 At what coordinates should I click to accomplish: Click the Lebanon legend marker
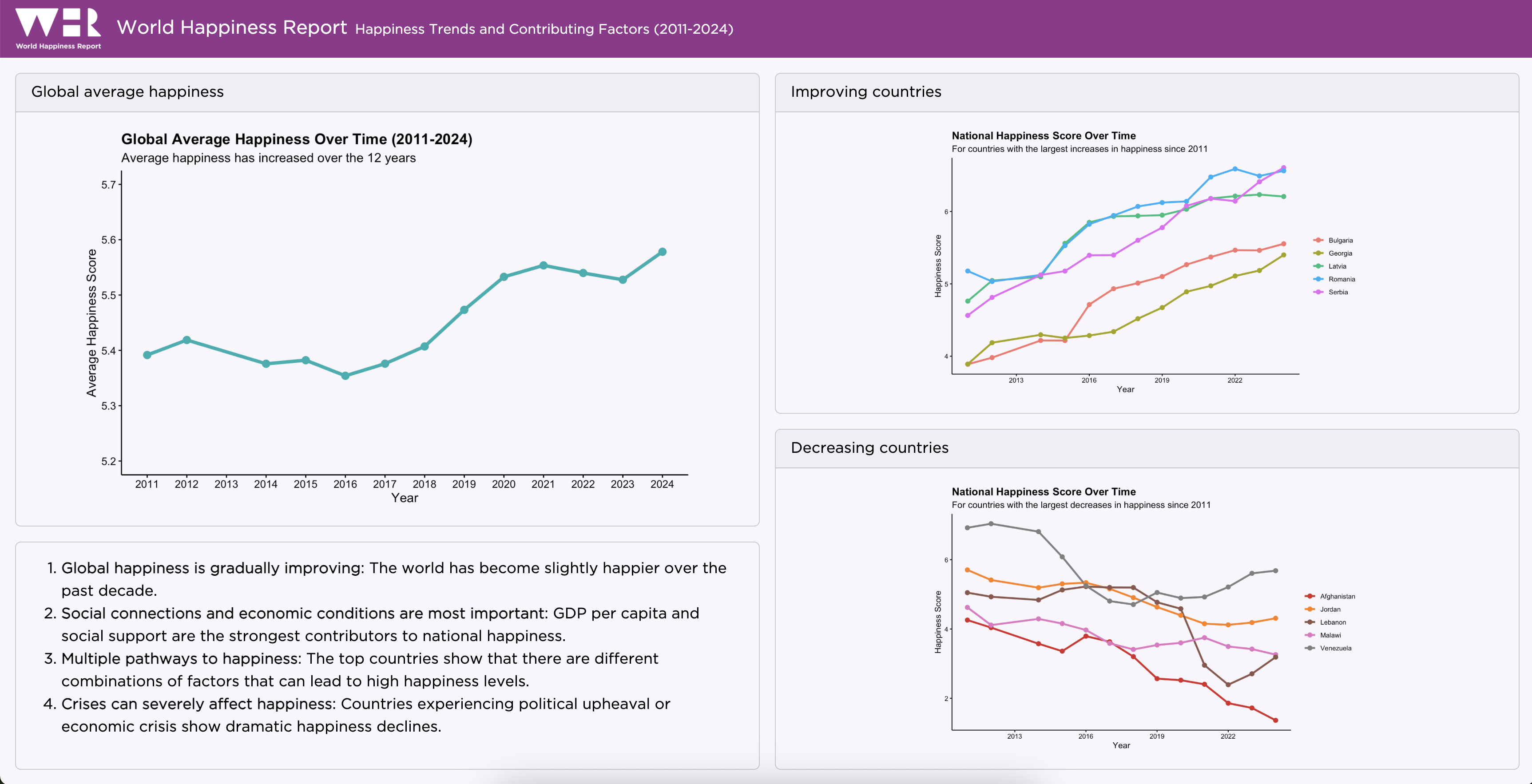1310,622
